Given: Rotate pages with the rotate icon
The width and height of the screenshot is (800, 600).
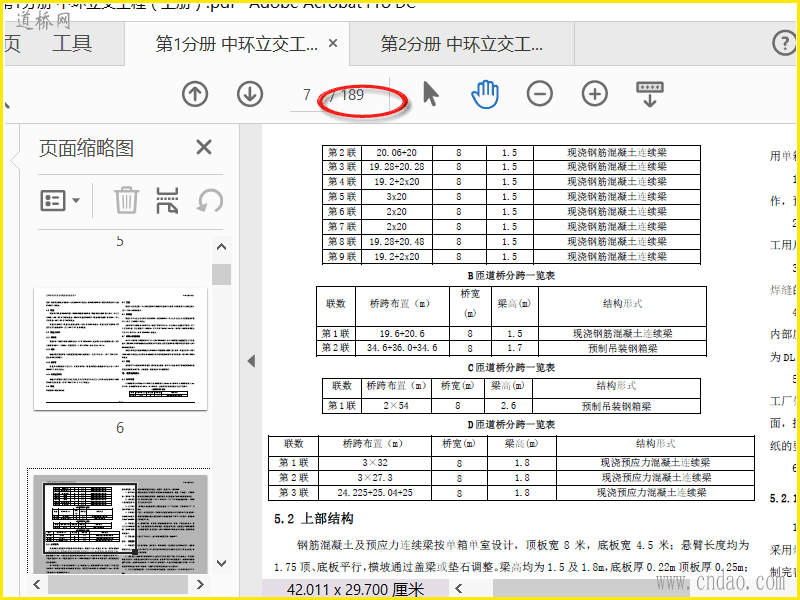Looking at the screenshot, I should click(210, 201).
